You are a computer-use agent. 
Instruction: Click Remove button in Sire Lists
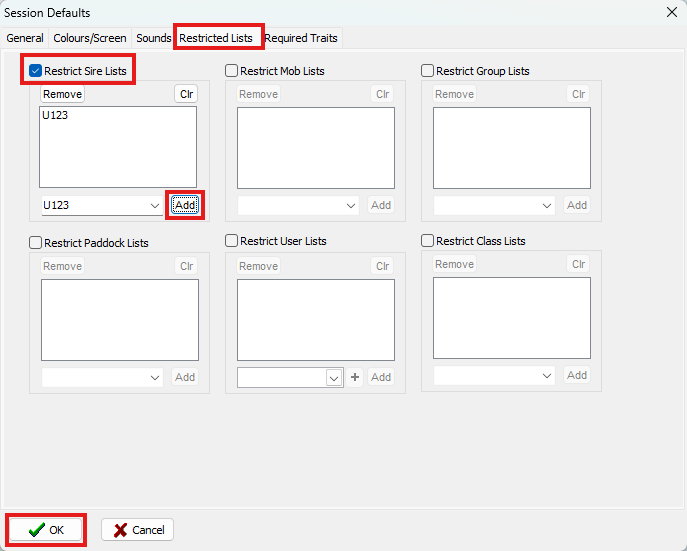(x=62, y=94)
